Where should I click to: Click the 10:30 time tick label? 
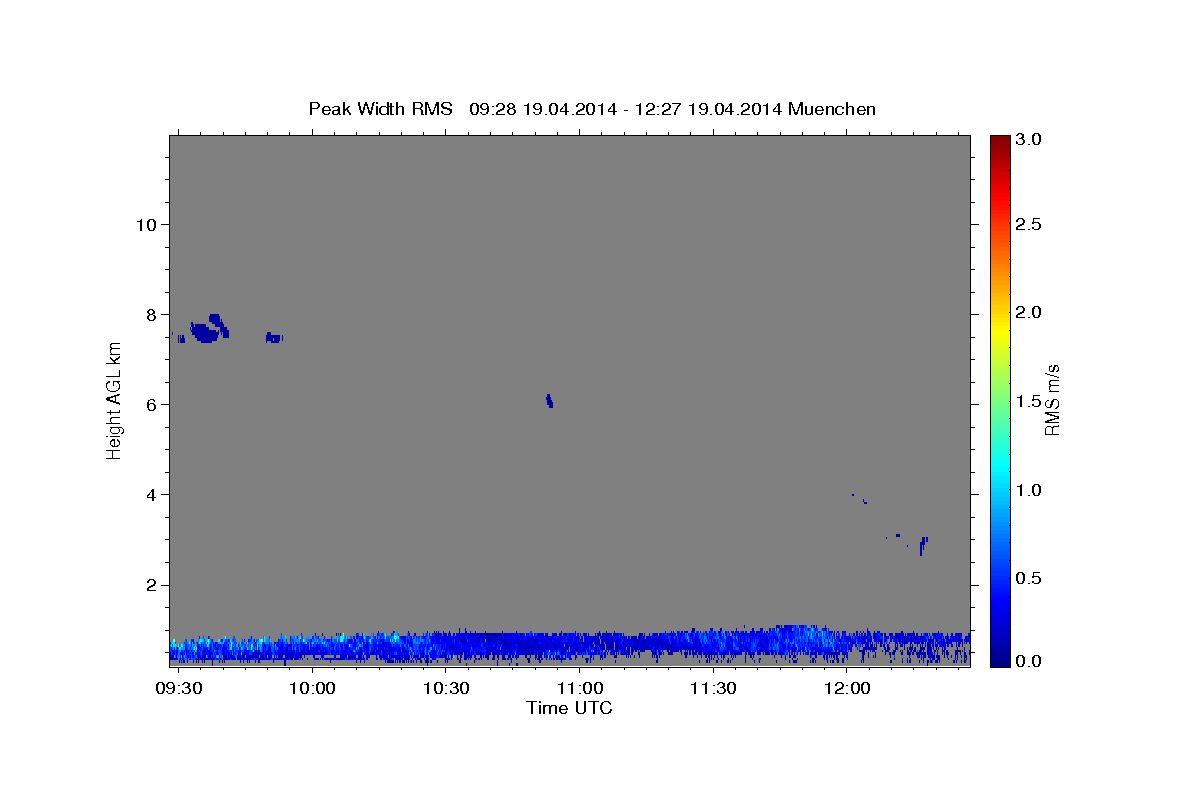click(x=447, y=689)
